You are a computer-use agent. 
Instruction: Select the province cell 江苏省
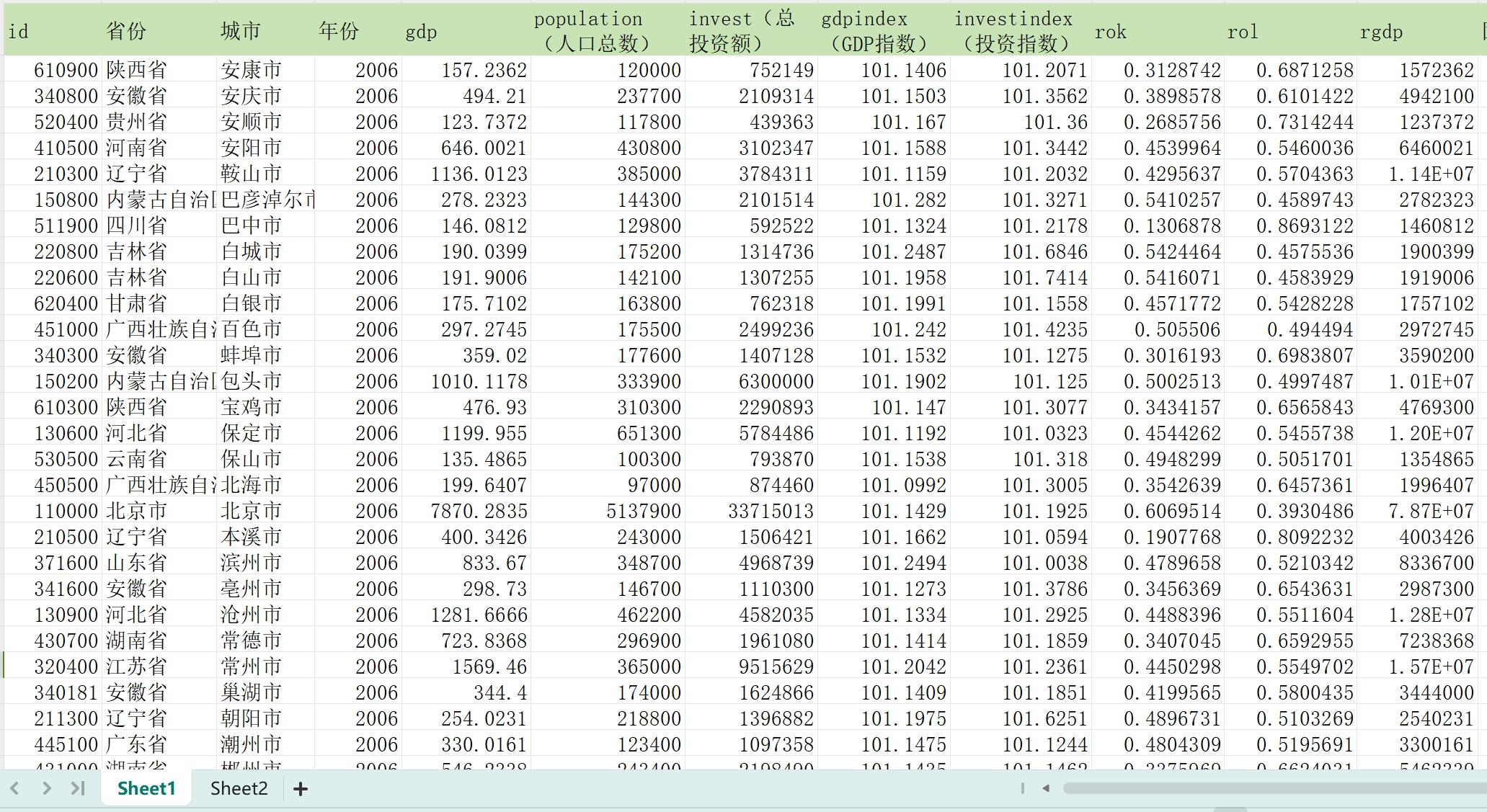[137, 666]
